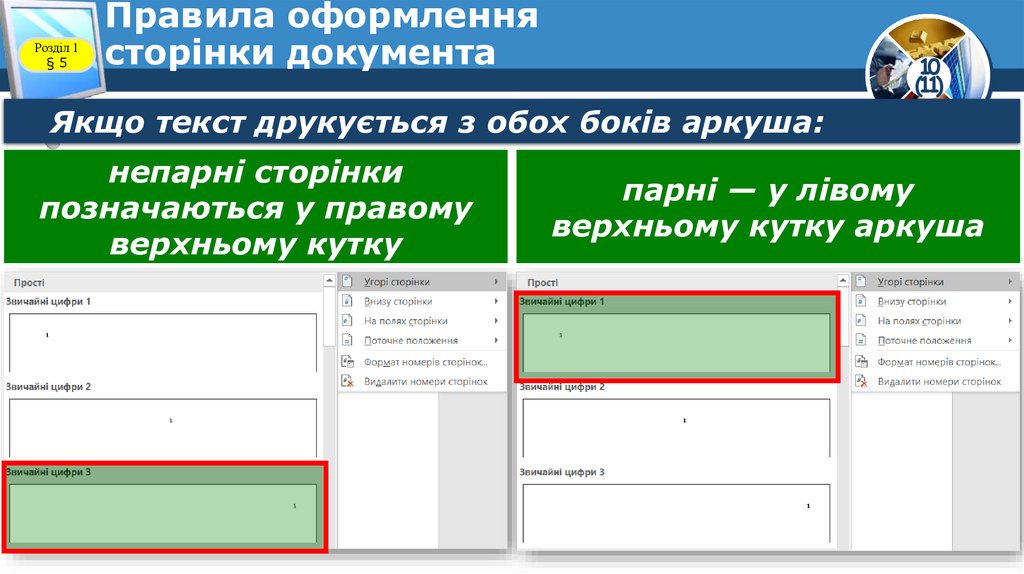Image resolution: width=1024 pixels, height=574 pixels.
Task: Click the 'Поточне положення' icon in right menu
Action: tap(861, 340)
